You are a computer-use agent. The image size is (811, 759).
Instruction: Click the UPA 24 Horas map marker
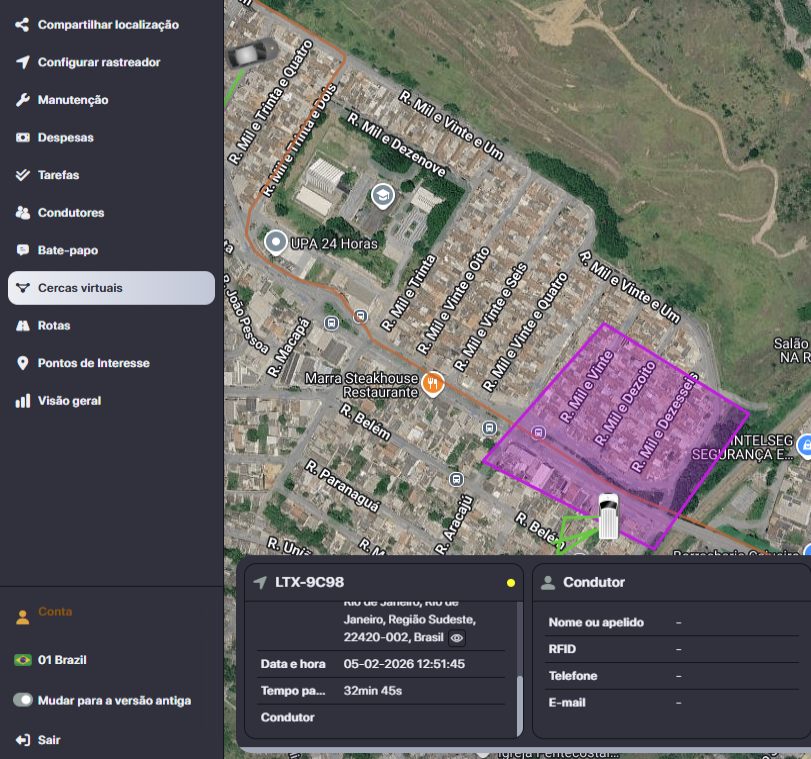tap(276, 242)
